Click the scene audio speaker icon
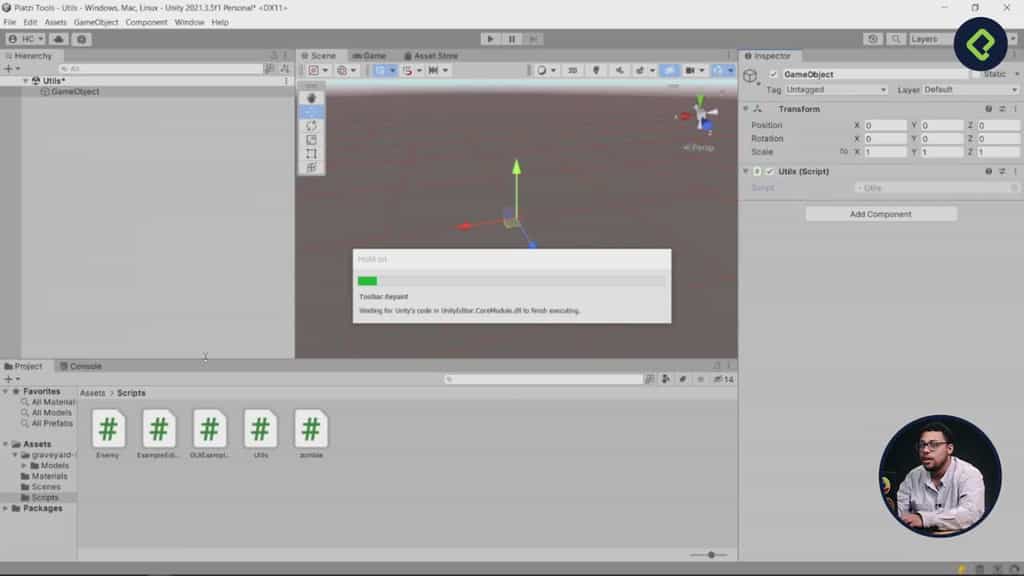 coord(620,71)
